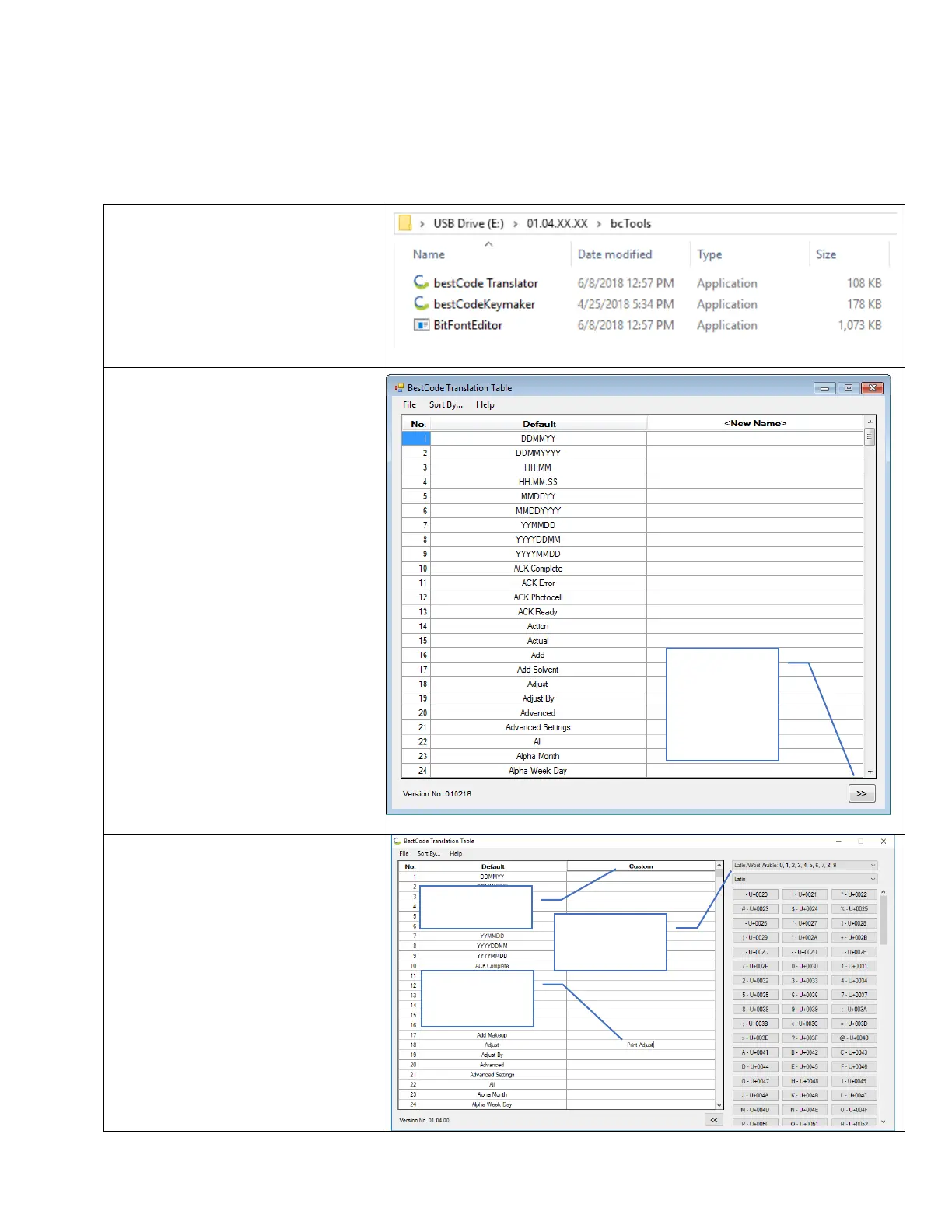Click the '@ - U+0040' character button
952x1232 pixels.
pyautogui.click(x=853, y=1038)
